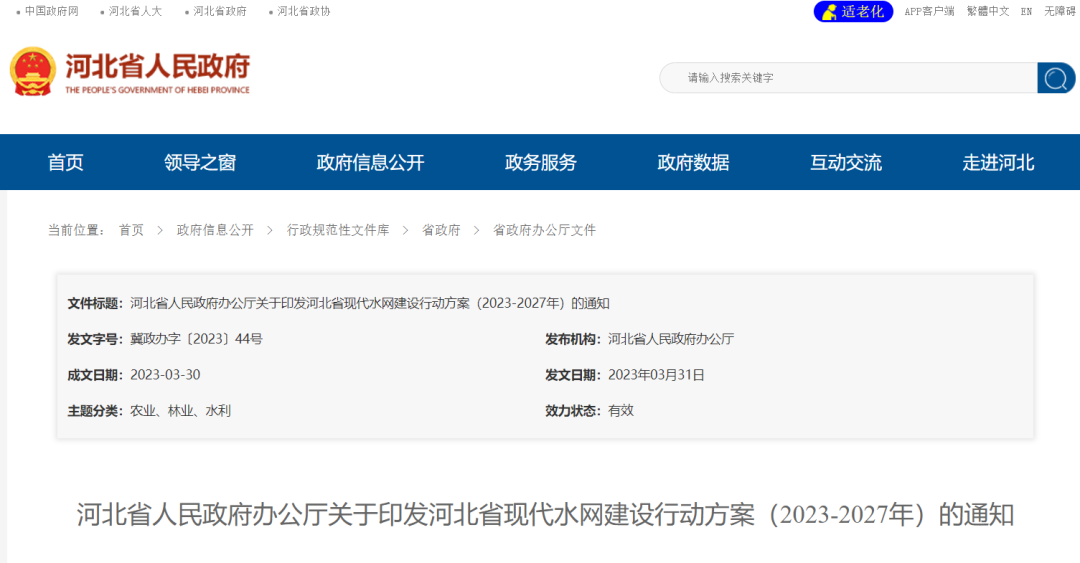Click document number 冀政办字〔2023〕44号

196,339
